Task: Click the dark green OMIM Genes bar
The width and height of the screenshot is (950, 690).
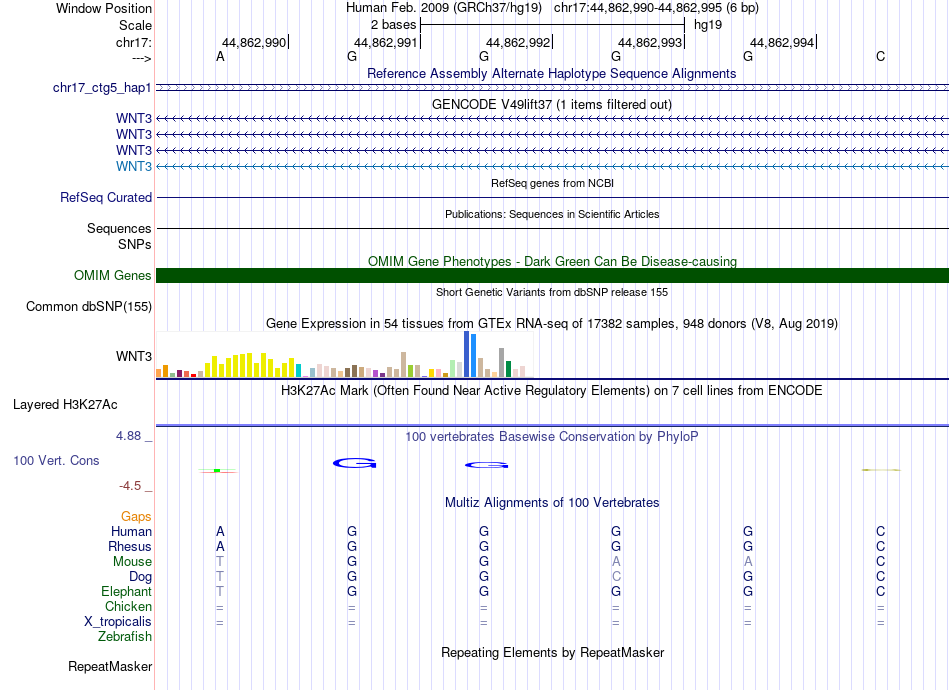Action: (553, 276)
